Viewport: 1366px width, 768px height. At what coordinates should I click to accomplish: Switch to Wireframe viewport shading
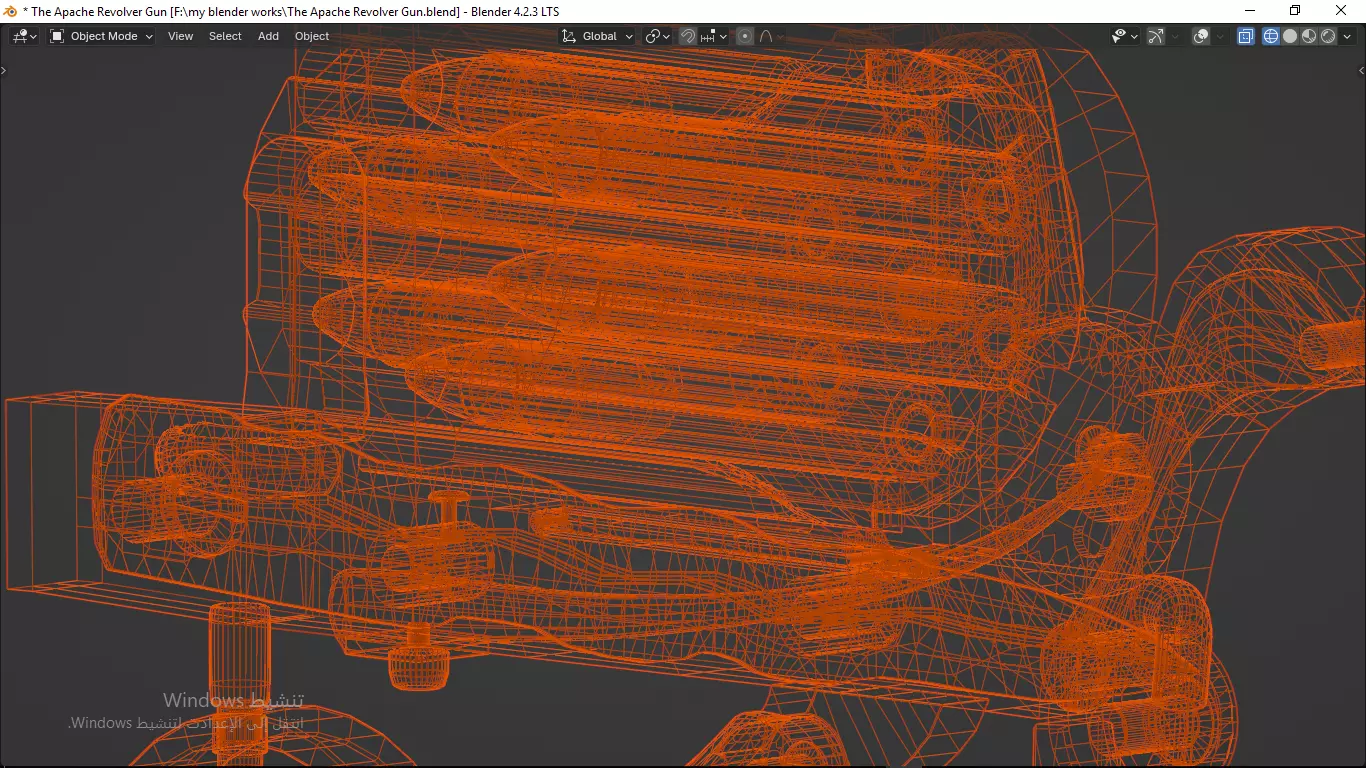[1271, 36]
